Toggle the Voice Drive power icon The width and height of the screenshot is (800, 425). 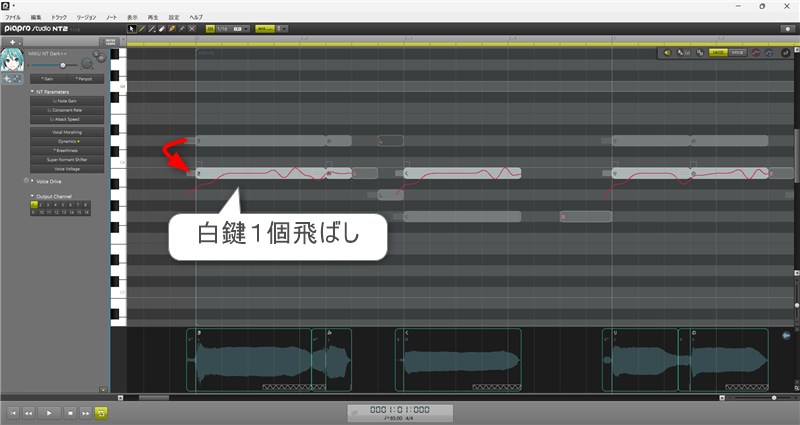pos(26,181)
